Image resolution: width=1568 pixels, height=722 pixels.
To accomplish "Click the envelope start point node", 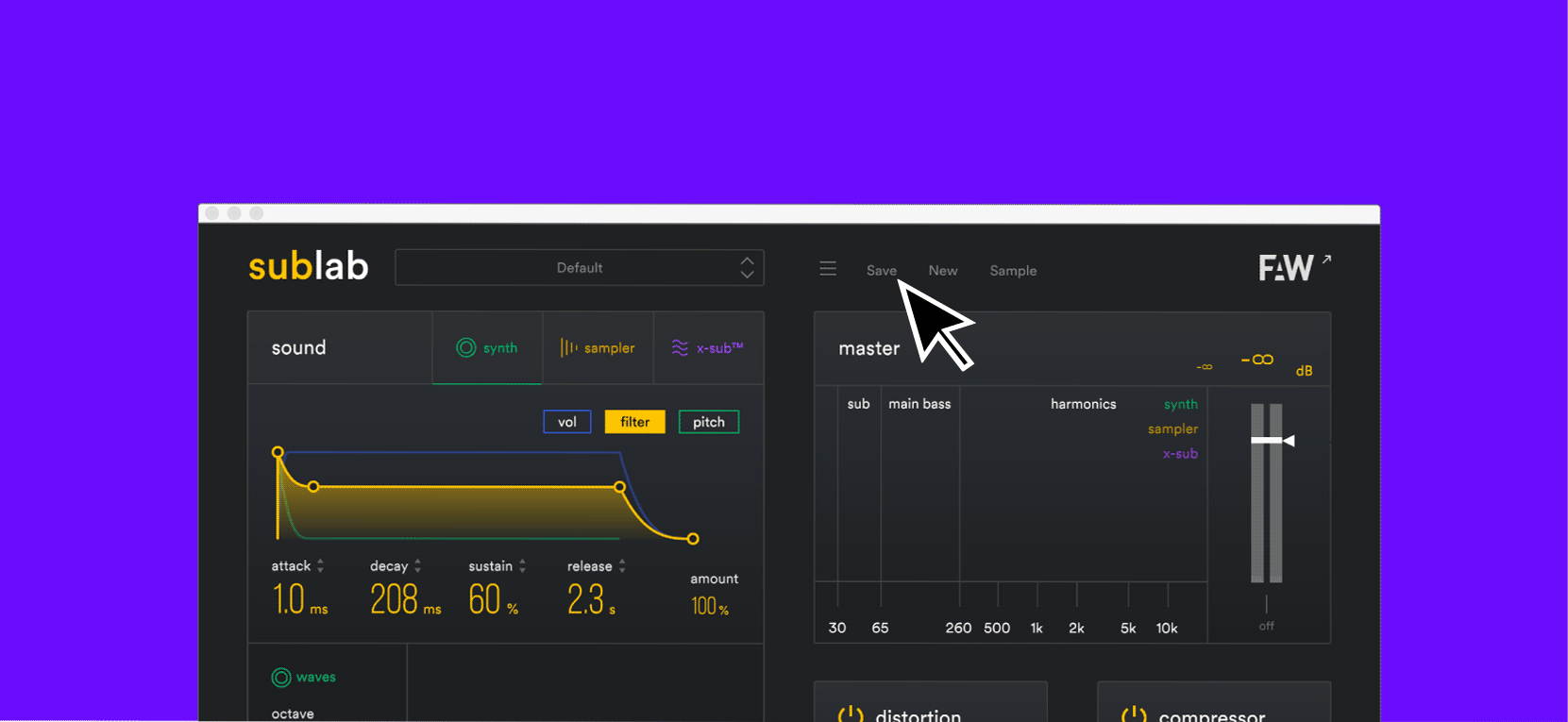I will point(278,452).
